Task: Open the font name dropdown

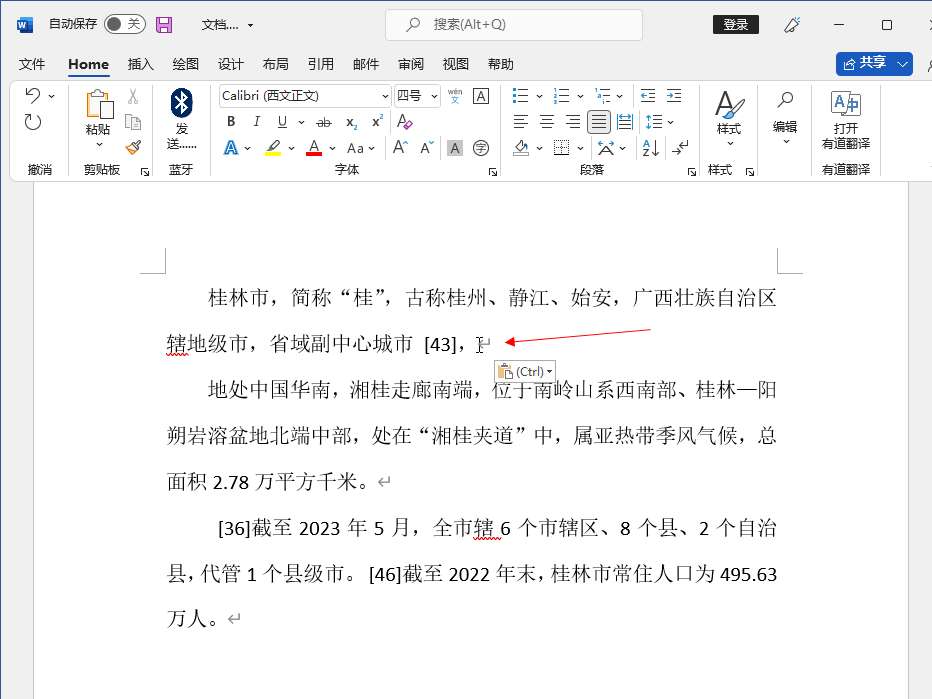Action: (385, 96)
